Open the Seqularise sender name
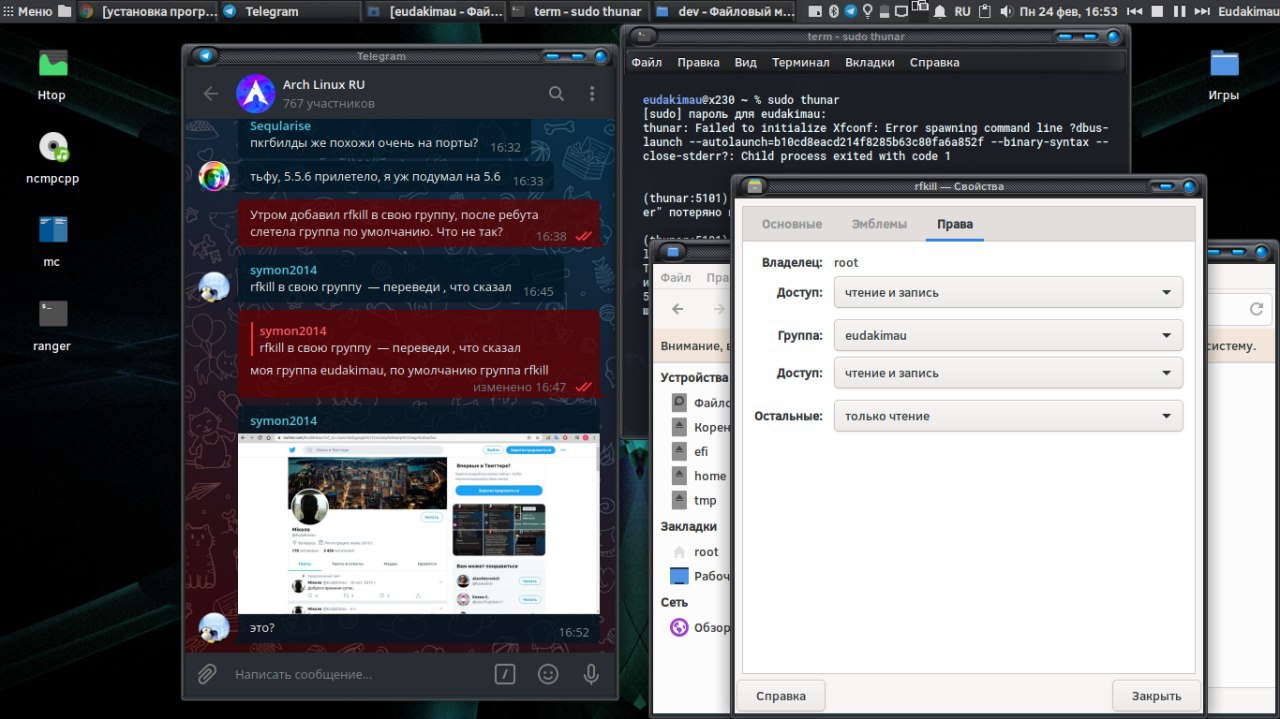This screenshot has height=719, width=1280. click(280, 126)
